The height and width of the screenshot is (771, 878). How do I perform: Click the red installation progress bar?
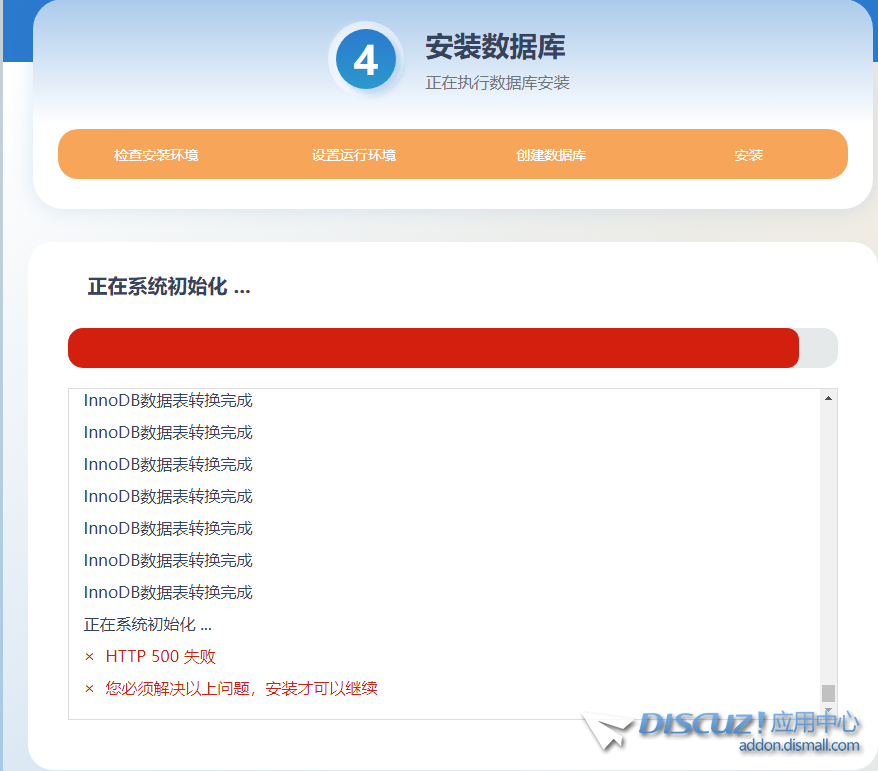[433, 348]
